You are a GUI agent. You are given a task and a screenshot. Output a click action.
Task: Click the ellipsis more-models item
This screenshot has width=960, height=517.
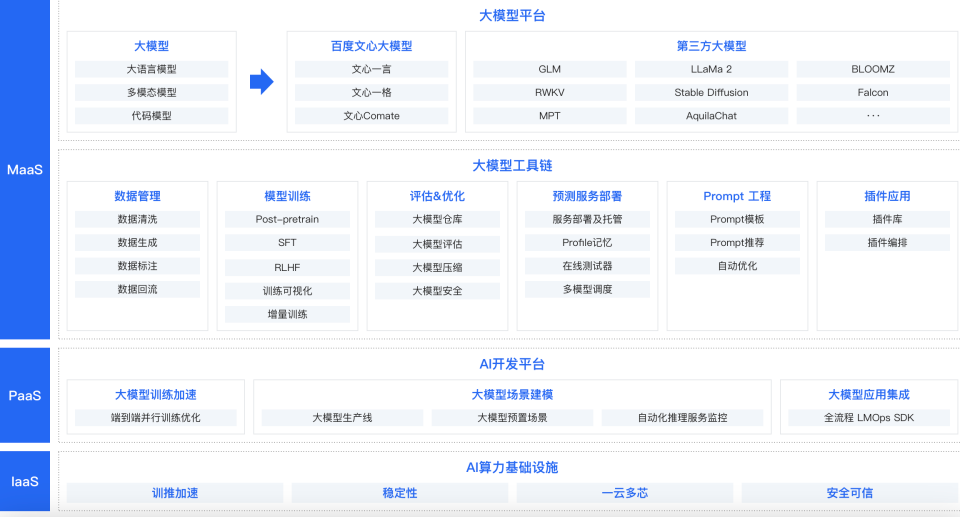coord(873,116)
